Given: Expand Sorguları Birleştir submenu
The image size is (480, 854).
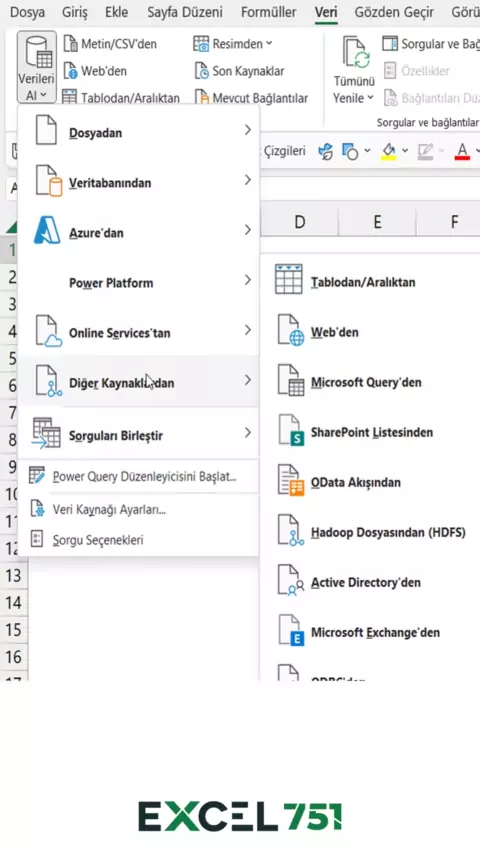Looking at the screenshot, I should point(139,435).
